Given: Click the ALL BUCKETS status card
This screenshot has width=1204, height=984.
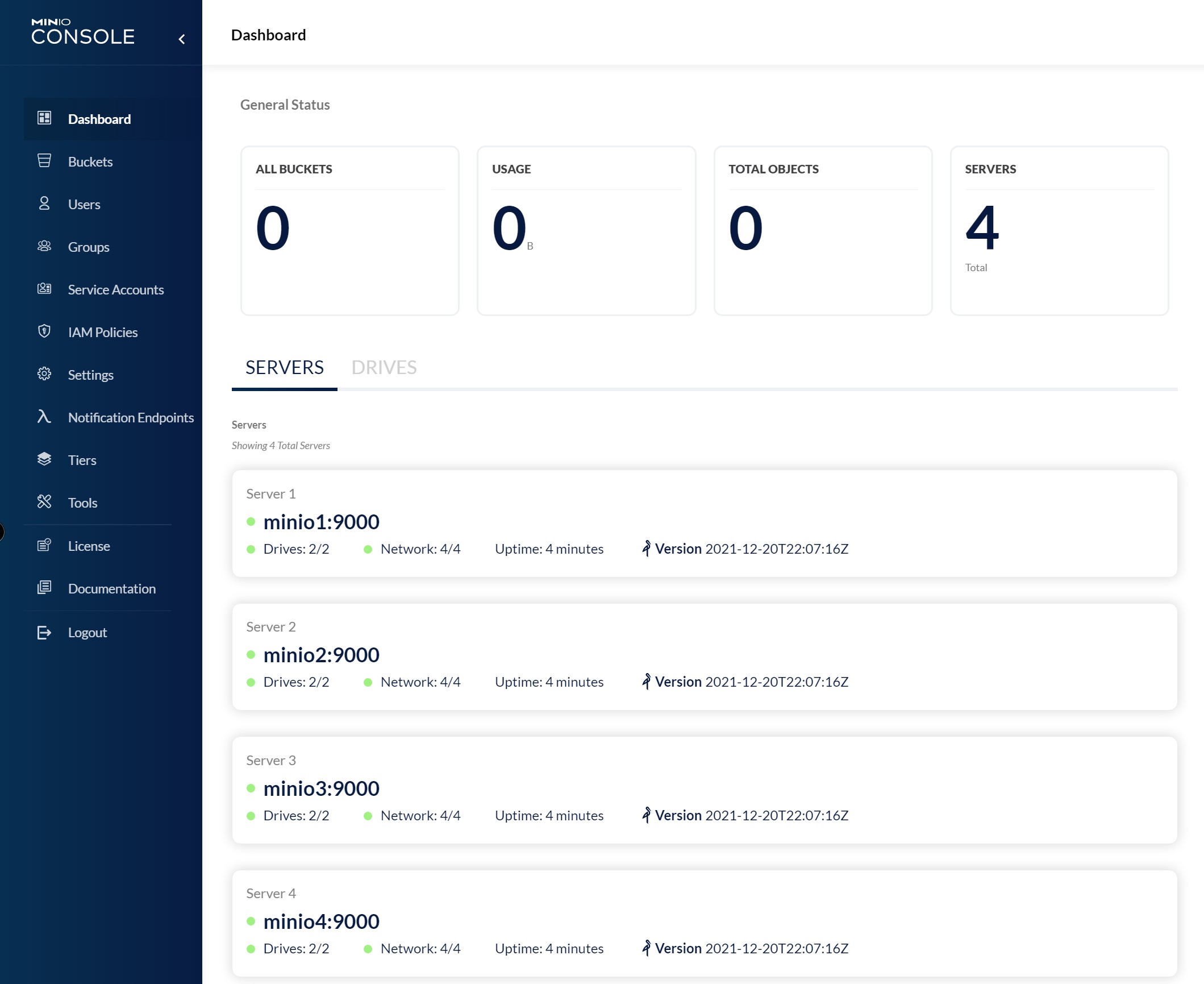Looking at the screenshot, I should 349,230.
